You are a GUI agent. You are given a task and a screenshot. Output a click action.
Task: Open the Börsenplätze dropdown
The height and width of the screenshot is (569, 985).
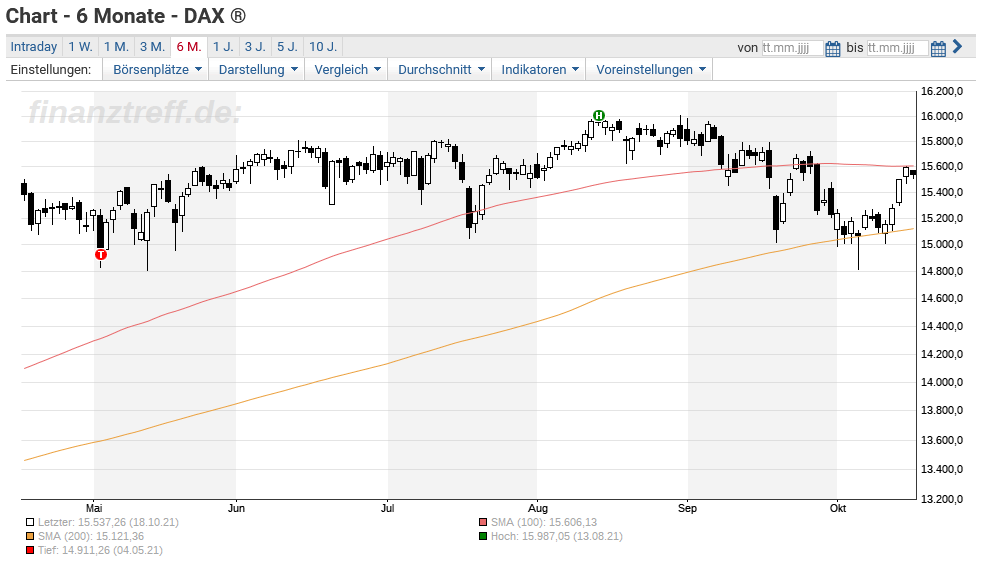pyautogui.click(x=157, y=70)
